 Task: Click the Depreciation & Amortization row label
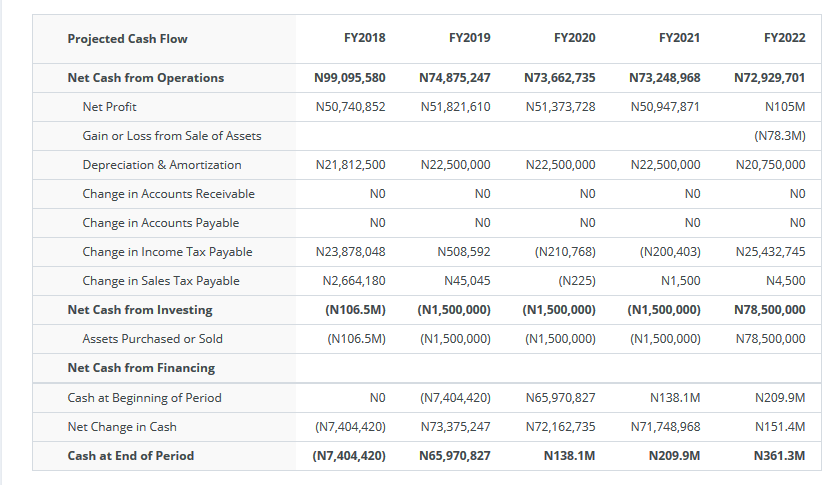(x=161, y=165)
